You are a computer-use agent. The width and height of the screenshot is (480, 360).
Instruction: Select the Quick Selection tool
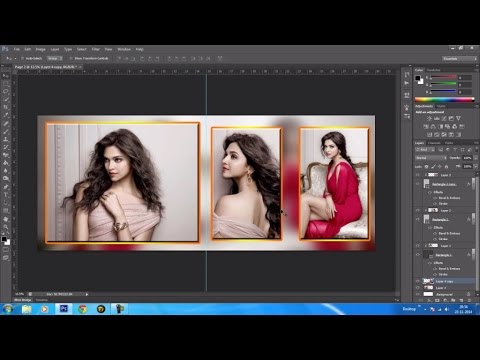tap(6, 99)
